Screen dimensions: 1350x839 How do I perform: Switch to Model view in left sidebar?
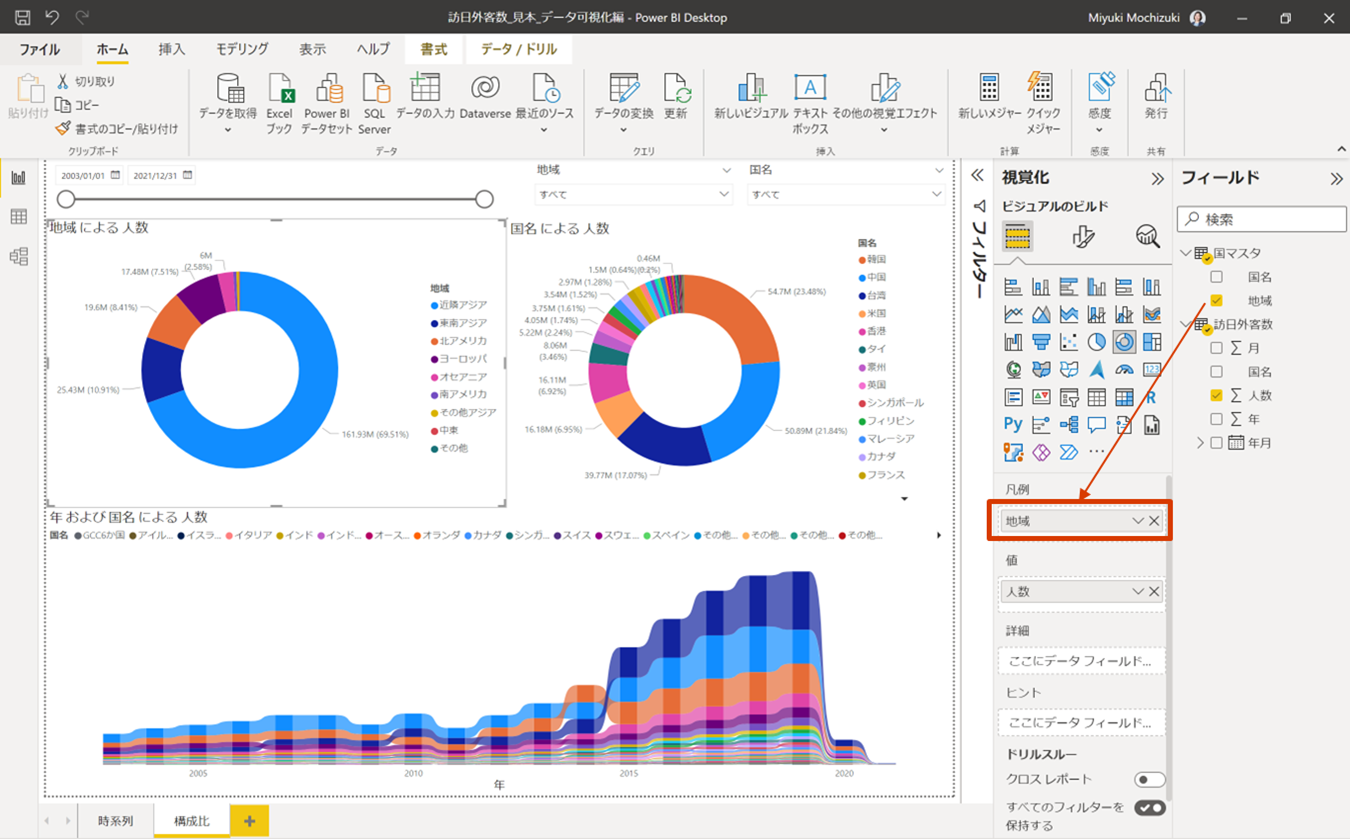(x=18, y=257)
